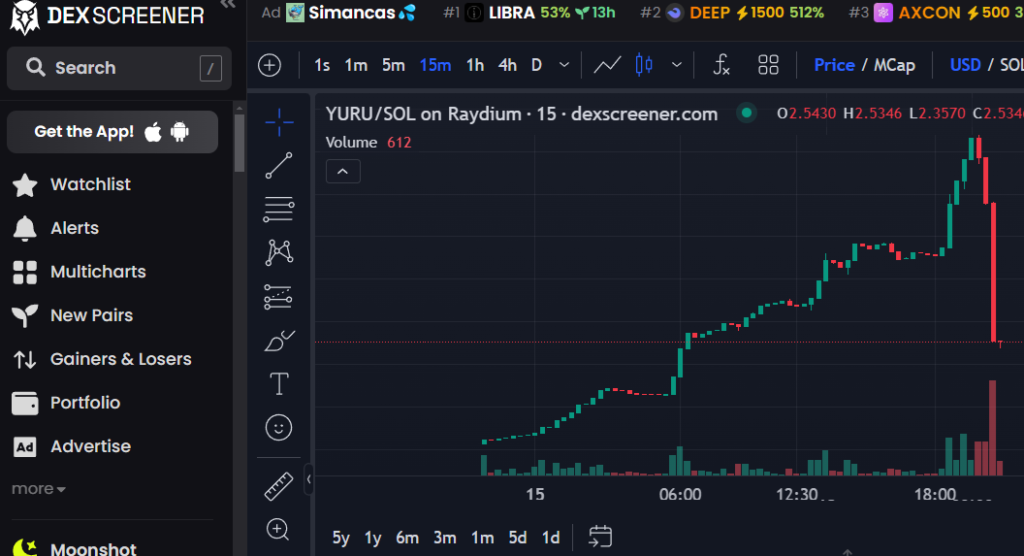Toggle quote currency to USD
This screenshot has height=556, width=1024.
click(965, 65)
